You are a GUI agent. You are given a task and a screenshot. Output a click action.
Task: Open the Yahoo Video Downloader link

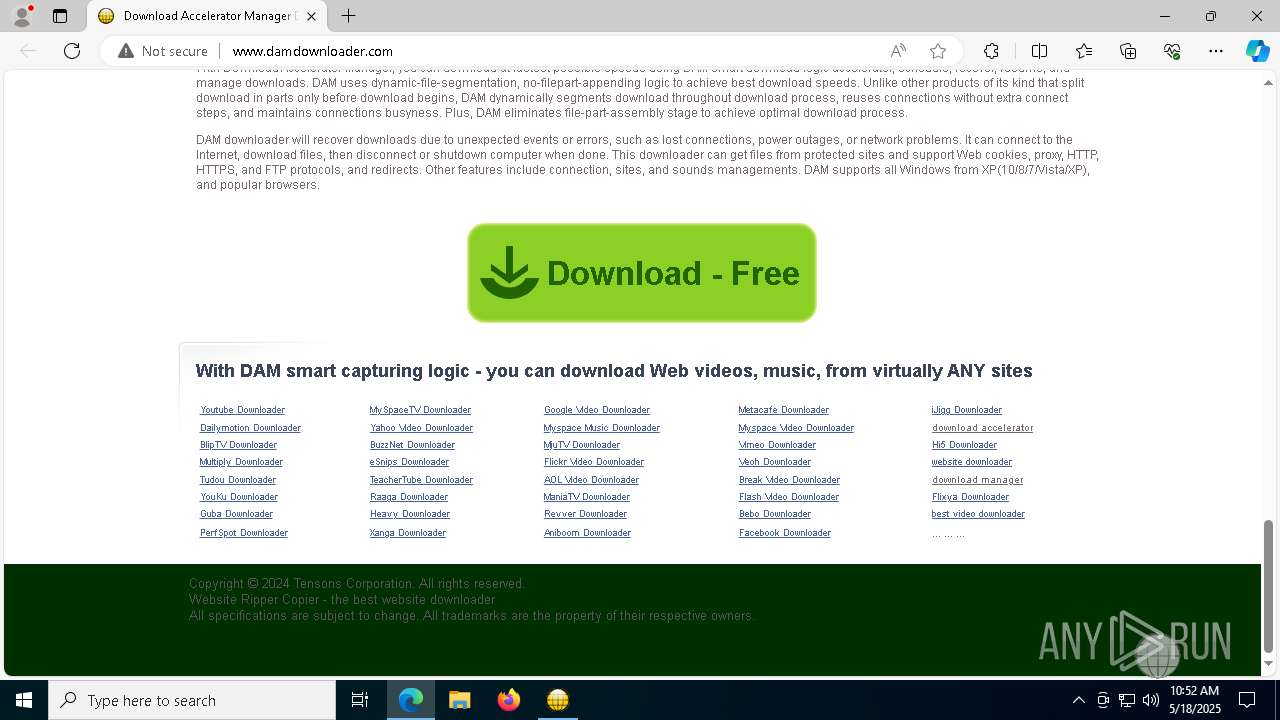421,428
